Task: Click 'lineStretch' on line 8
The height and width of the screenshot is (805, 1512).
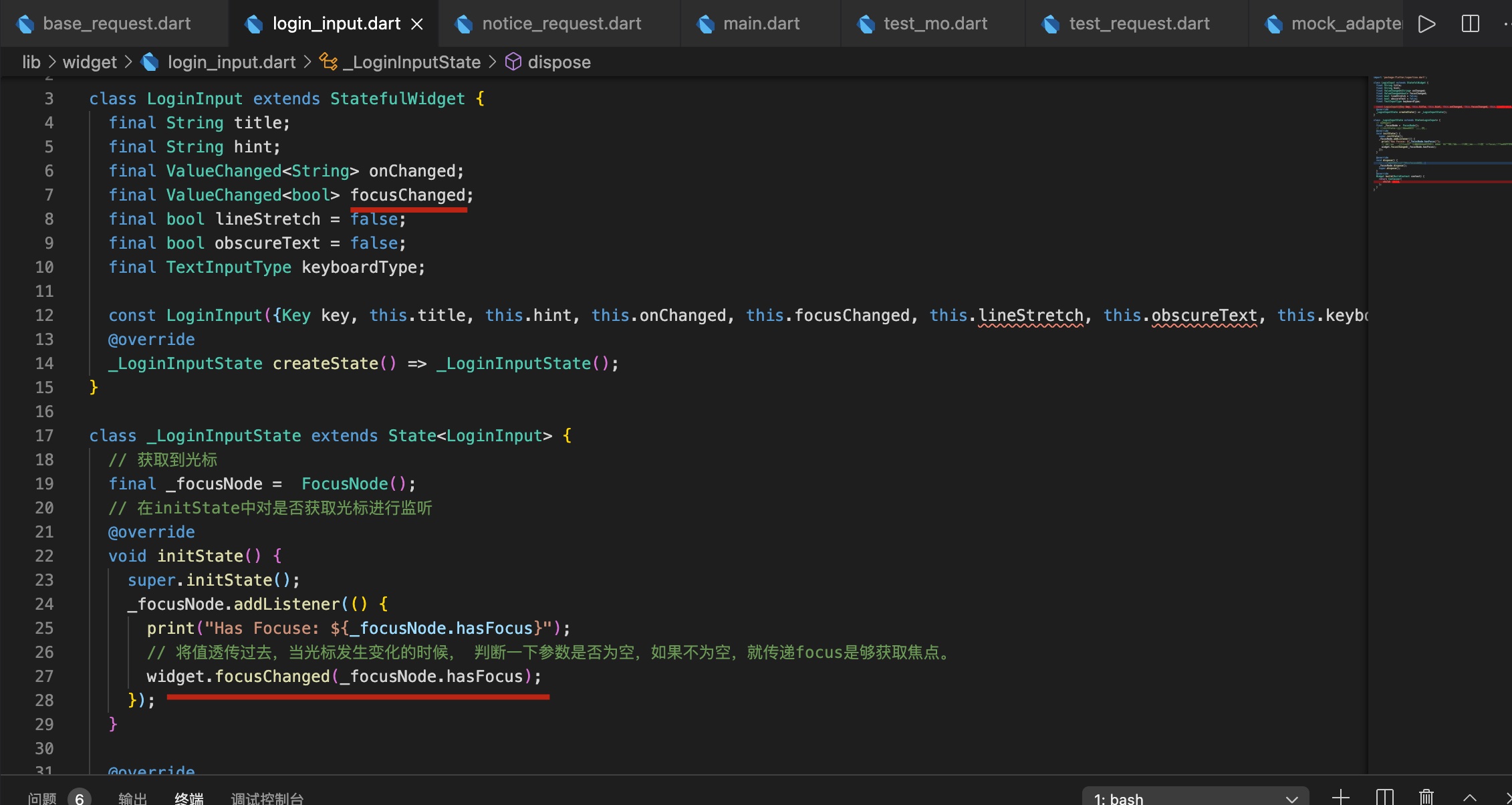Action: (267, 219)
